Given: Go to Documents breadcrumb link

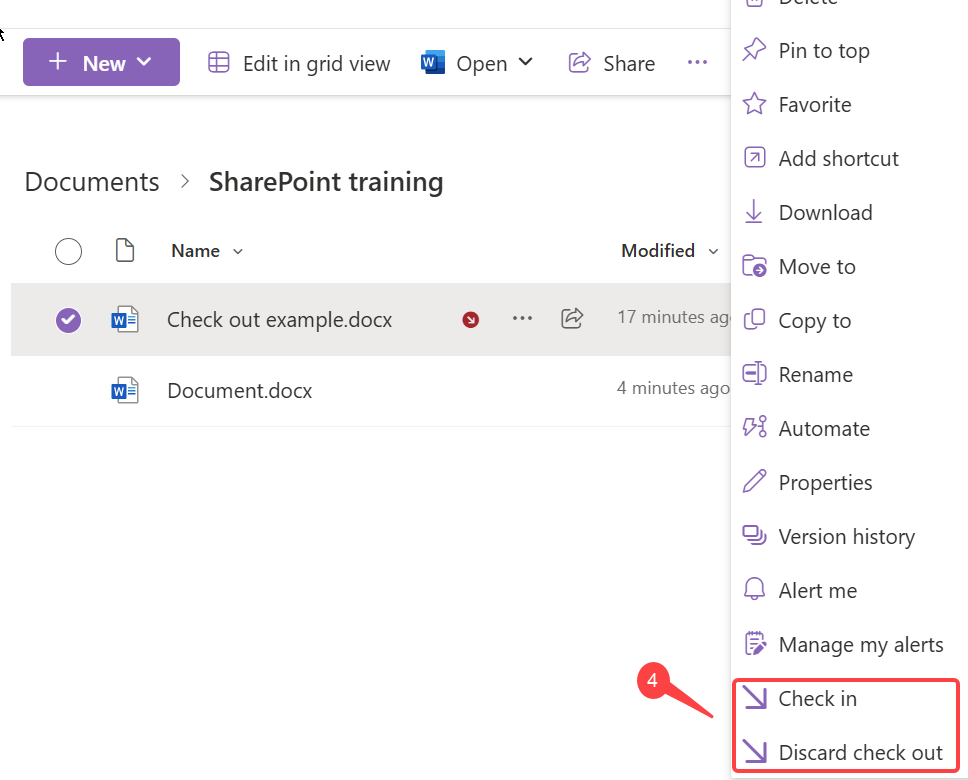Looking at the screenshot, I should [x=92, y=182].
